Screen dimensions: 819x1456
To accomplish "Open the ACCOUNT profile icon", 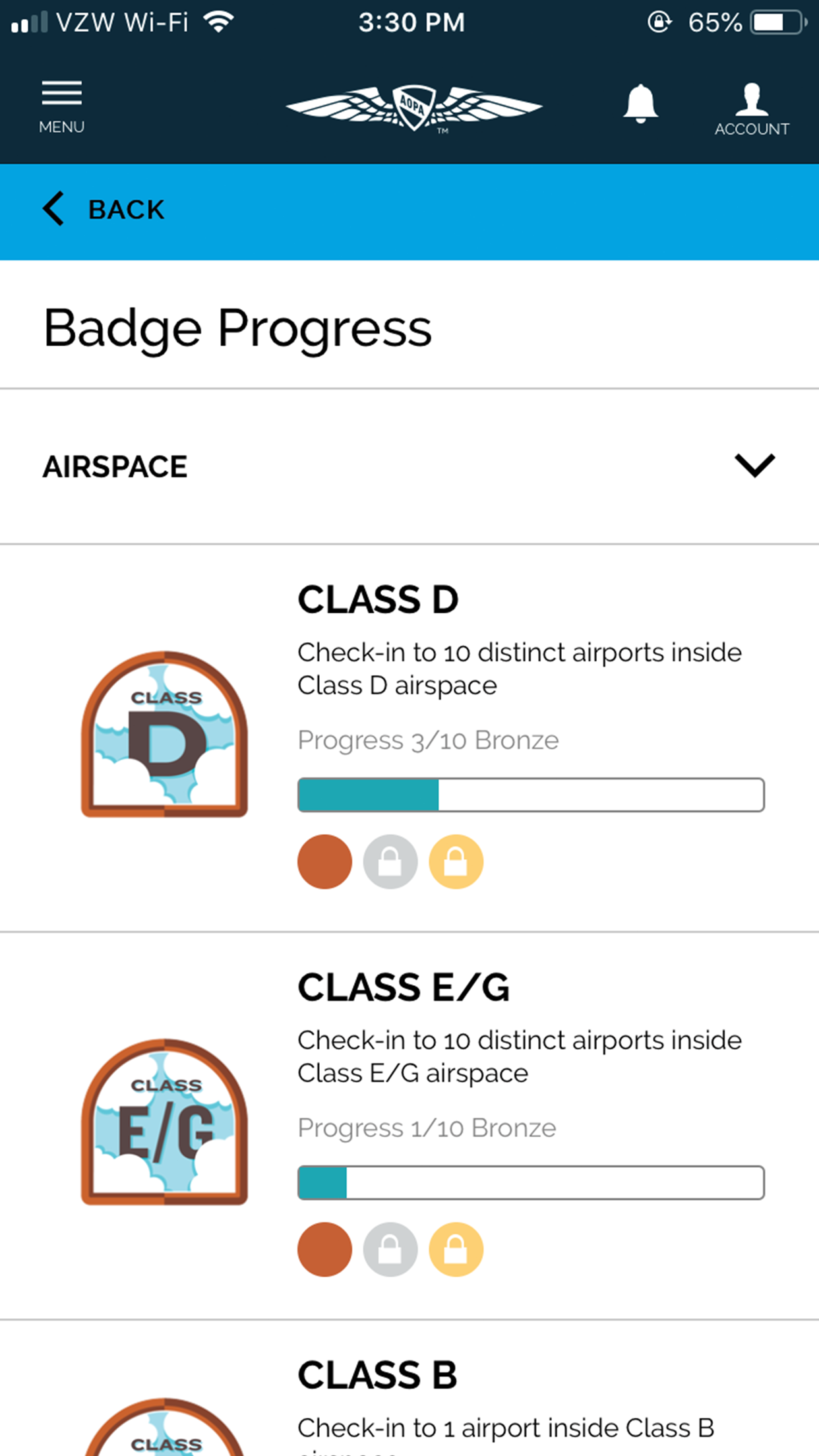I will coord(751,109).
